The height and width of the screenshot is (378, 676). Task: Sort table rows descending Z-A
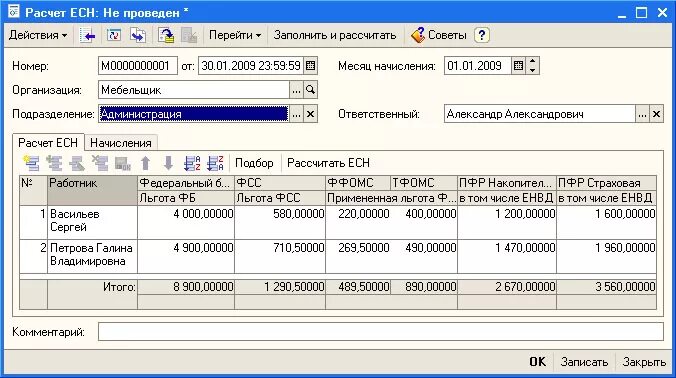point(215,163)
